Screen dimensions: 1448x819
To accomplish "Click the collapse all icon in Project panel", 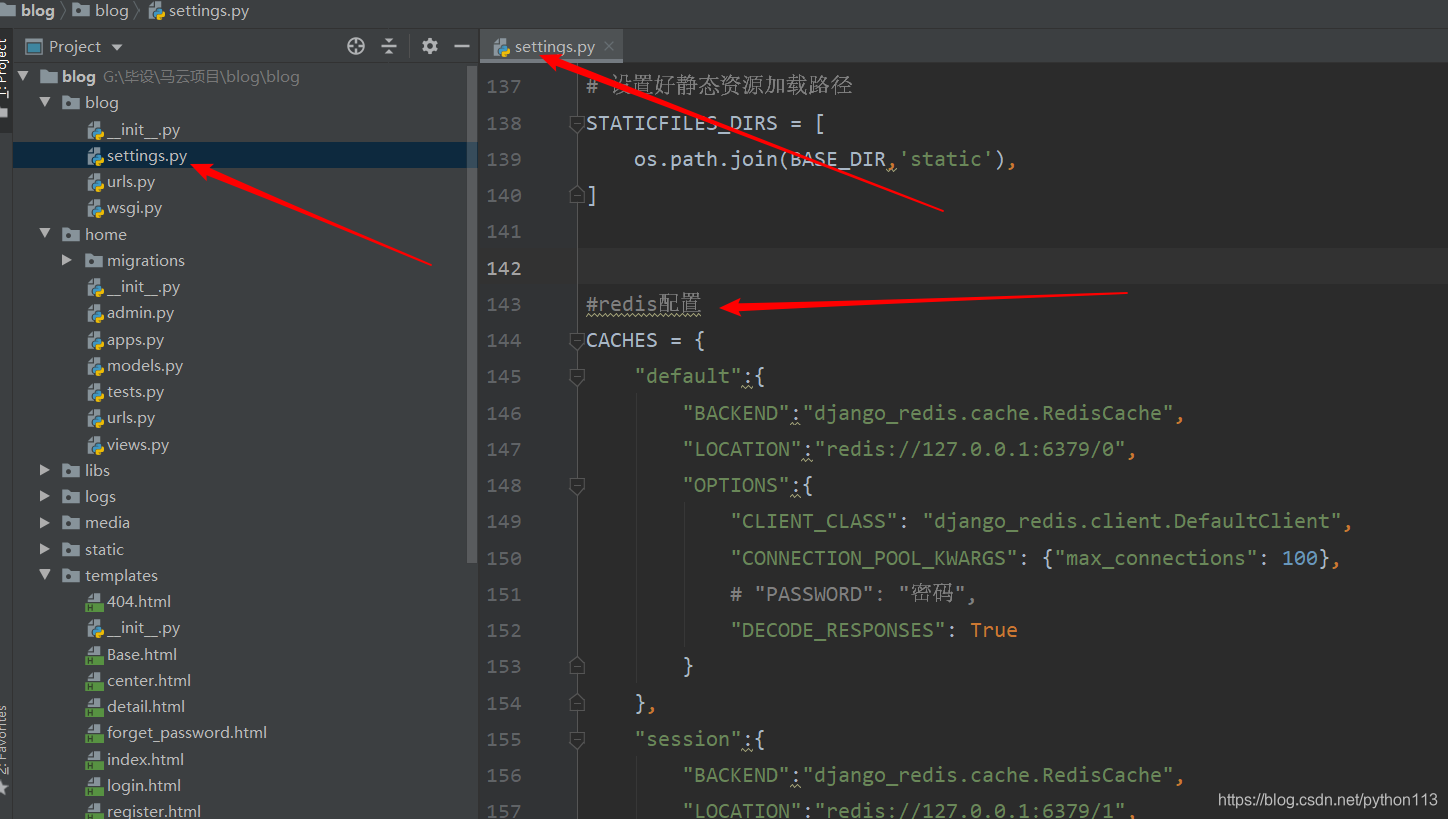I will pyautogui.click(x=389, y=46).
